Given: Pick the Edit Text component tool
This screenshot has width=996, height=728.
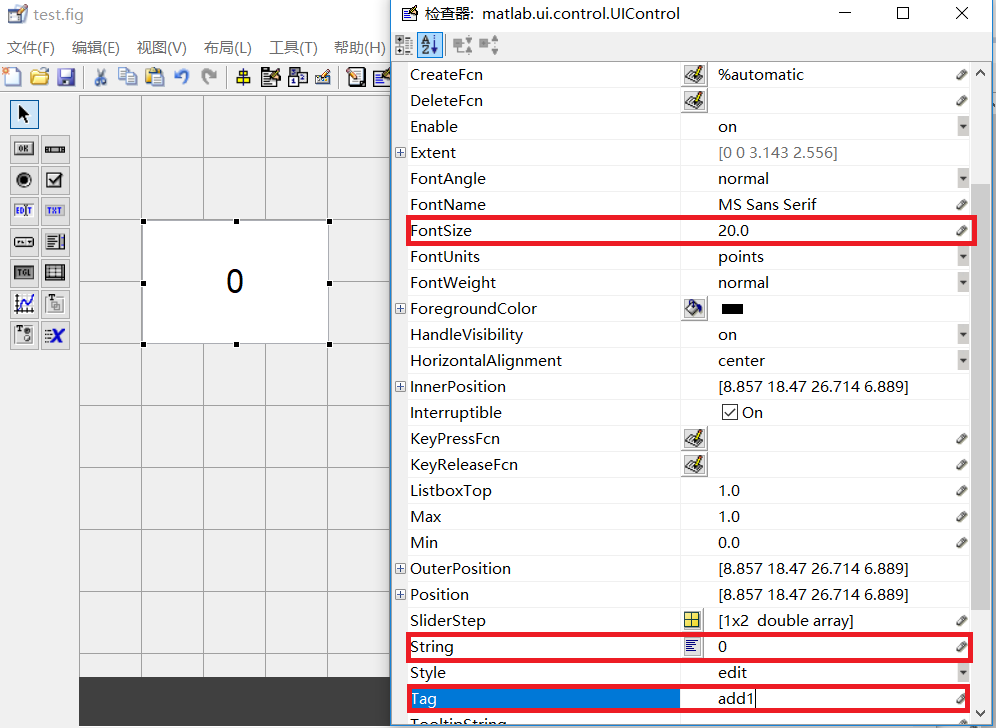Looking at the screenshot, I should (x=24, y=211).
